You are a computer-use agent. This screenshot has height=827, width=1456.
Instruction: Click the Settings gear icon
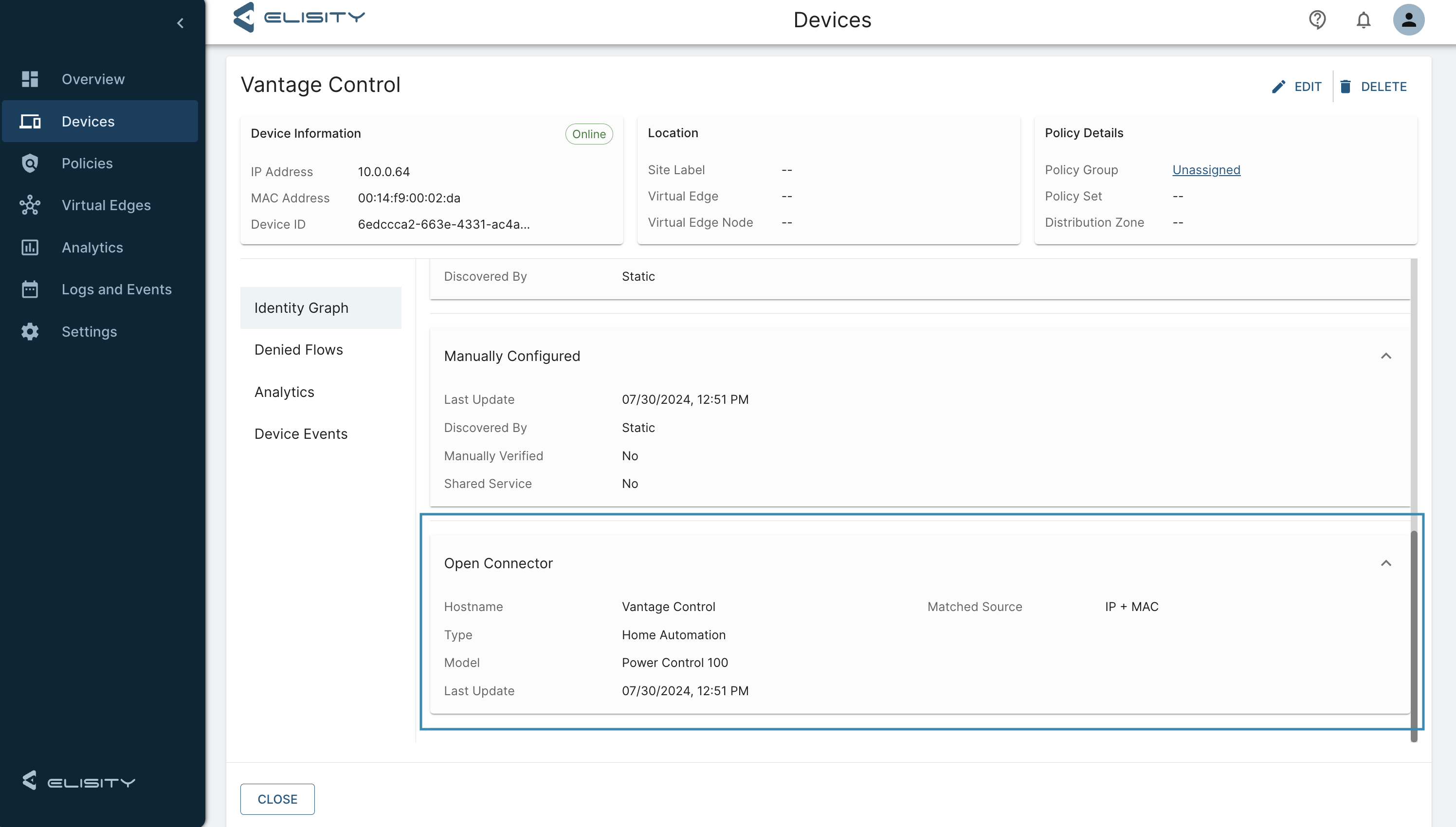(30, 332)
